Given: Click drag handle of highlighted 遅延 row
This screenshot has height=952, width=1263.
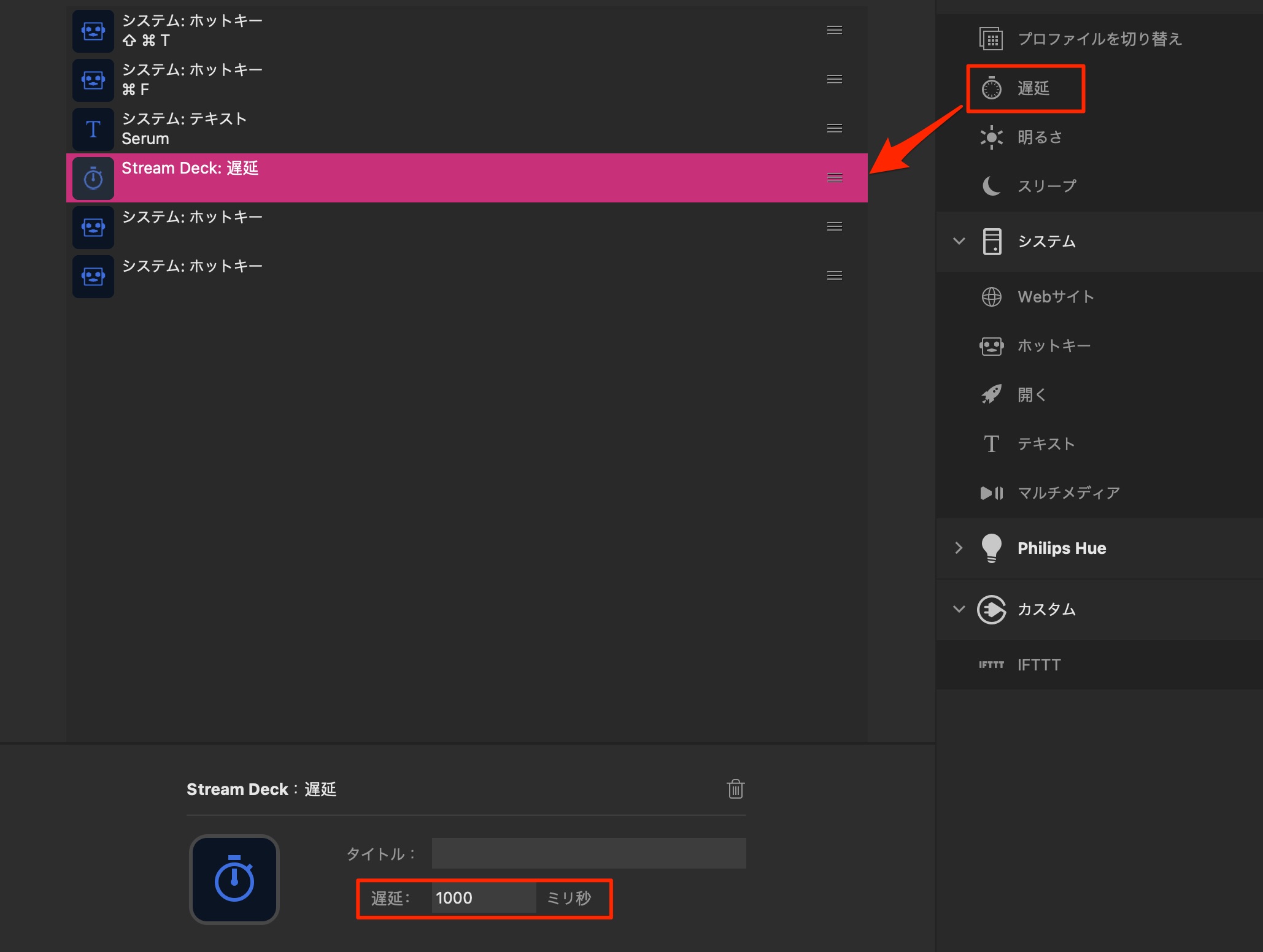Looking at the screenshot, I should [x=835, y=178].
